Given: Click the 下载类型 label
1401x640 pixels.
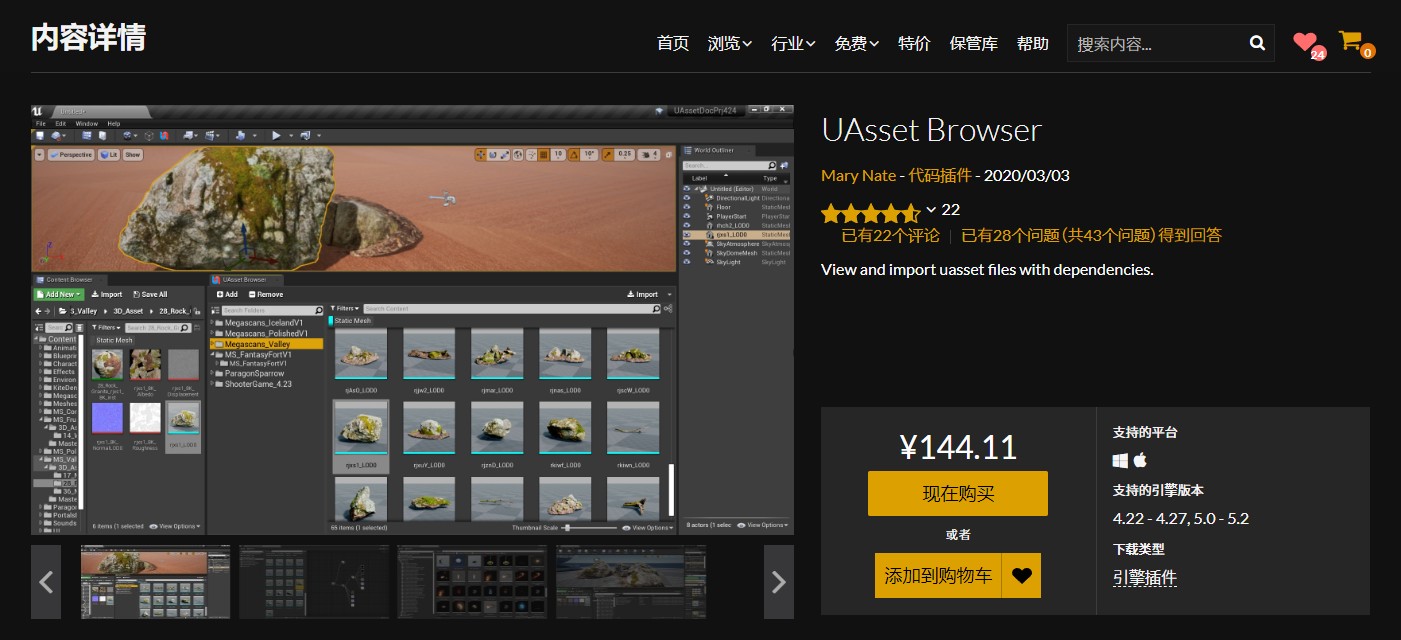Looking at the screenshot, I should click(x=1139, y=549).
